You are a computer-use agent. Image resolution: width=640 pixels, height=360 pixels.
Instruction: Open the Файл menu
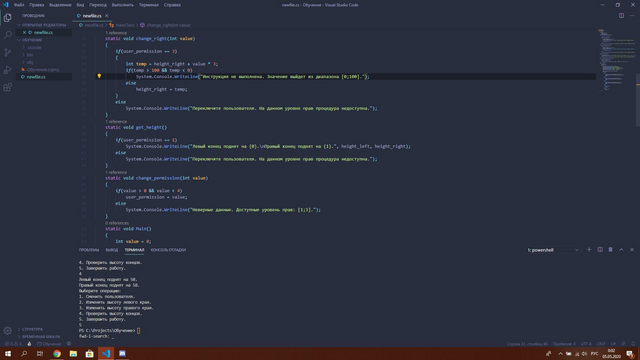click(19, 5)
